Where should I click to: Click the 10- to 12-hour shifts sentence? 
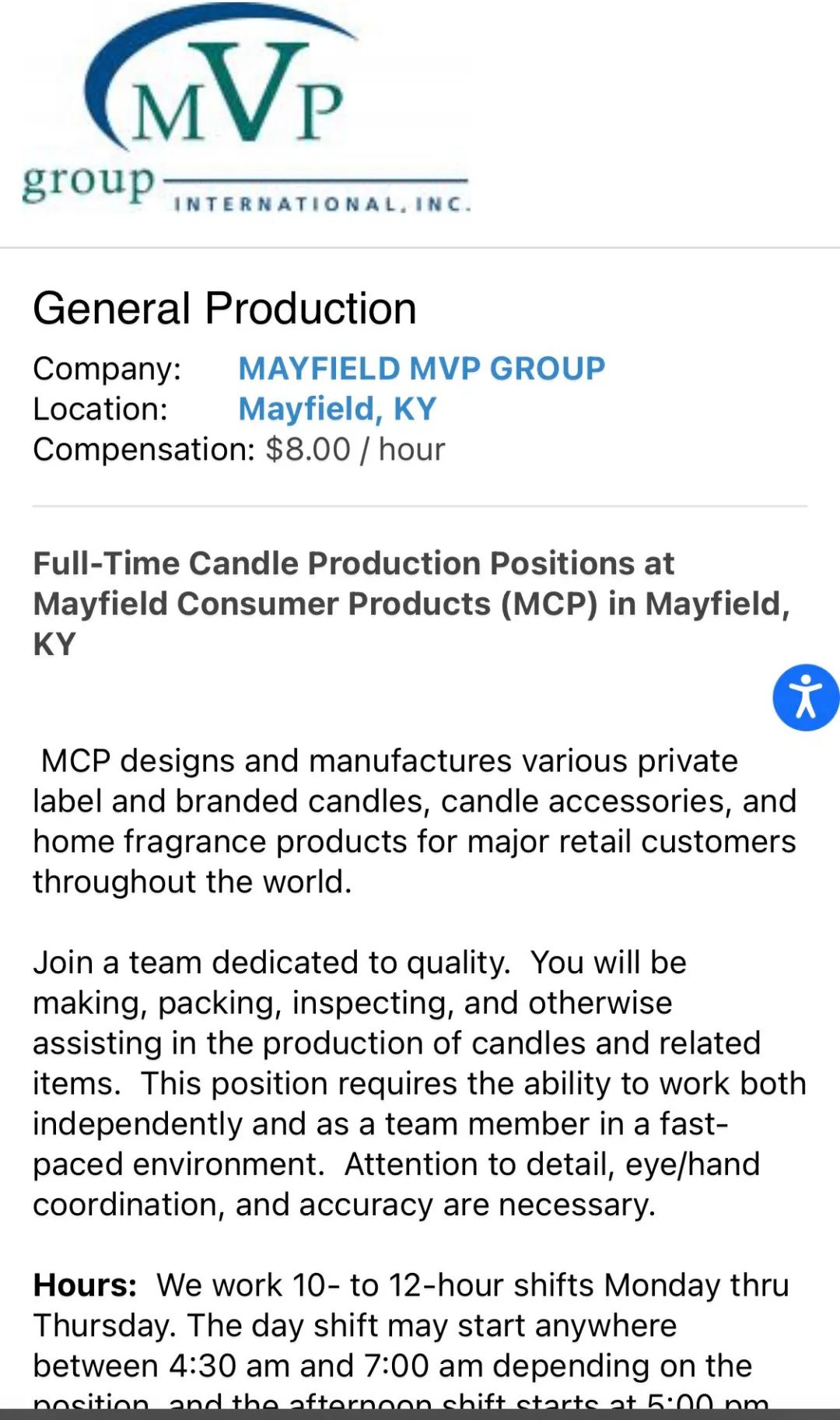pyautogui.click(x=411, y=1305)
